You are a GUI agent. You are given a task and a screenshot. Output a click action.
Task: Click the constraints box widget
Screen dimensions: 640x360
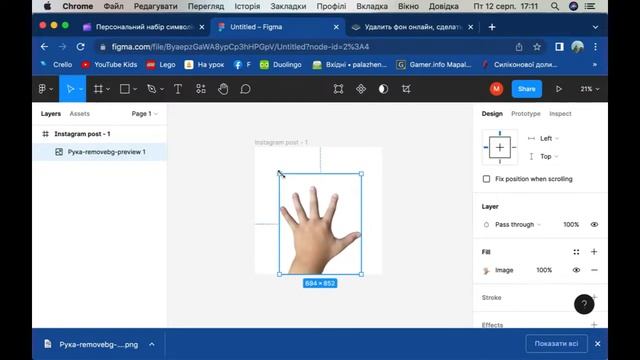(x=500, y=147)
